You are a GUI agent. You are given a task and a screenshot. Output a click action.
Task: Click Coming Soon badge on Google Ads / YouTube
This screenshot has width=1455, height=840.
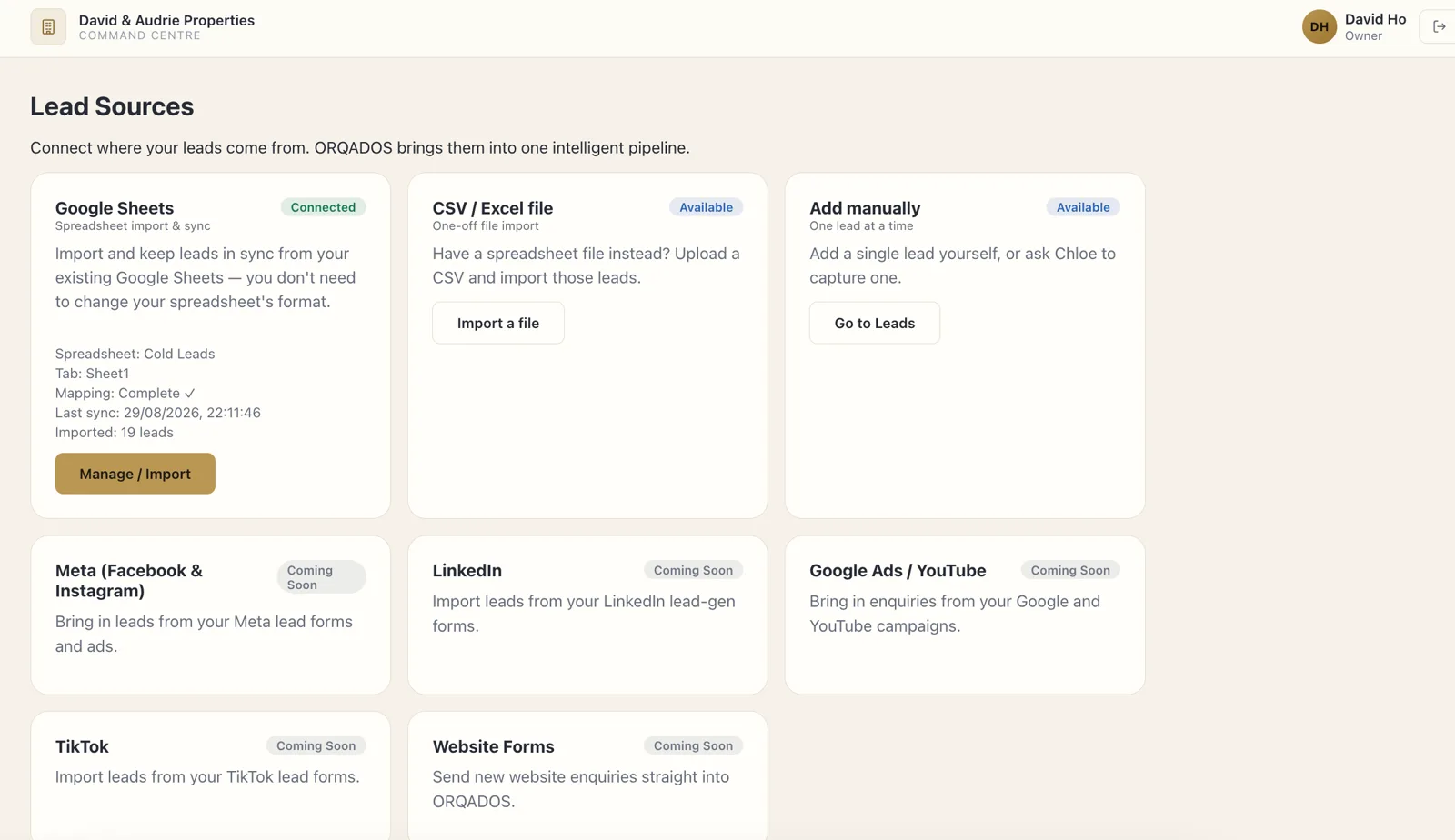tap(1070, 570)
